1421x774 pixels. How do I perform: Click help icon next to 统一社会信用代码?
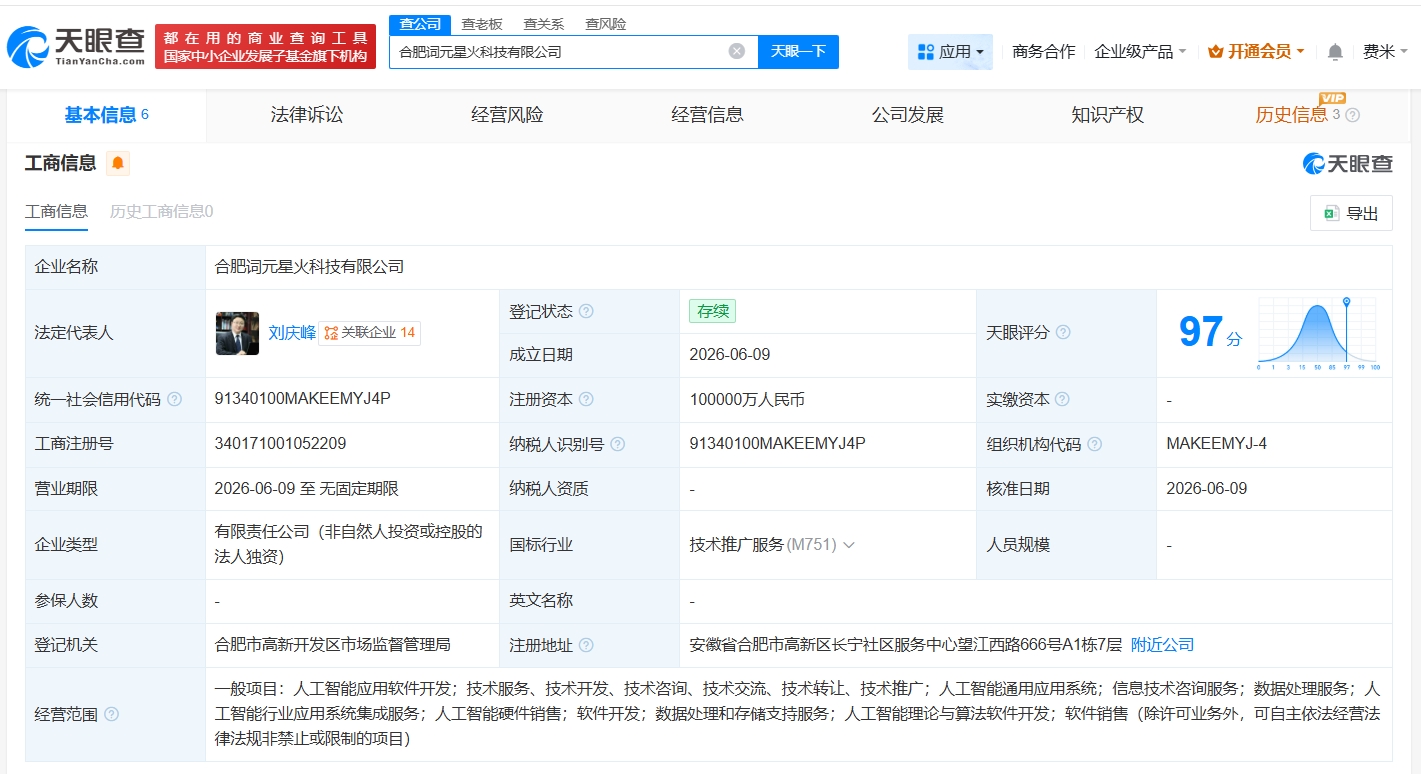pos(175,399)
